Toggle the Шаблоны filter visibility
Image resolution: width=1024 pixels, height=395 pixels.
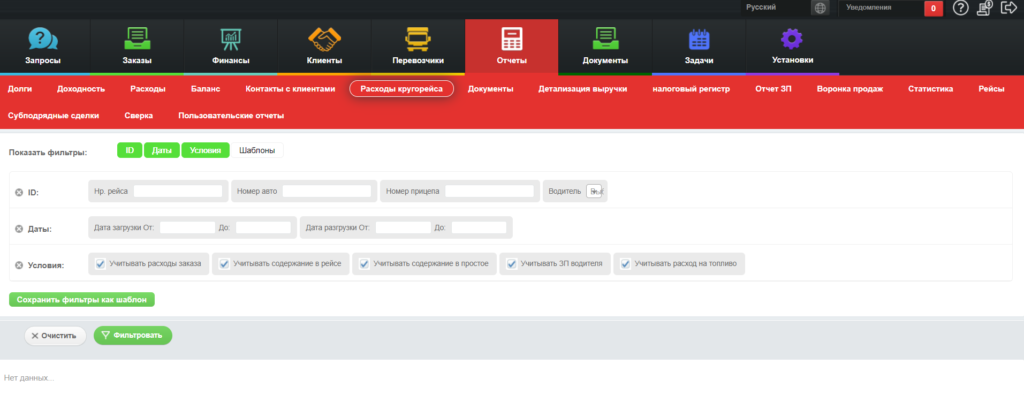pyautogui.click(x=257, y=150)
